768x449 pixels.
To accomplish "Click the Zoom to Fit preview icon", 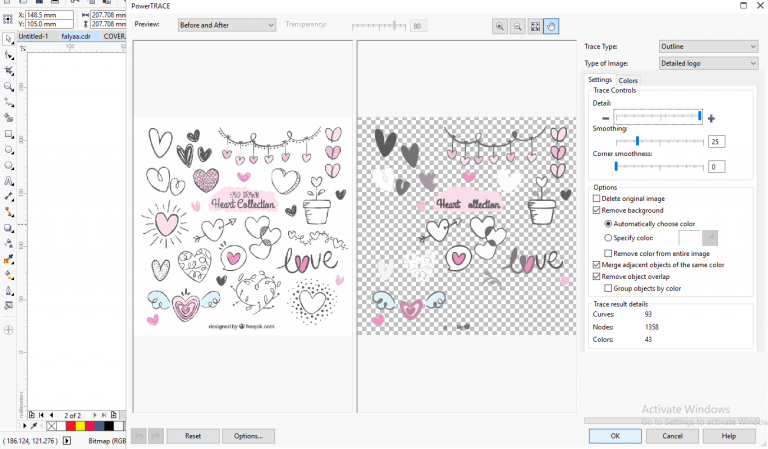I will [535, 26].
